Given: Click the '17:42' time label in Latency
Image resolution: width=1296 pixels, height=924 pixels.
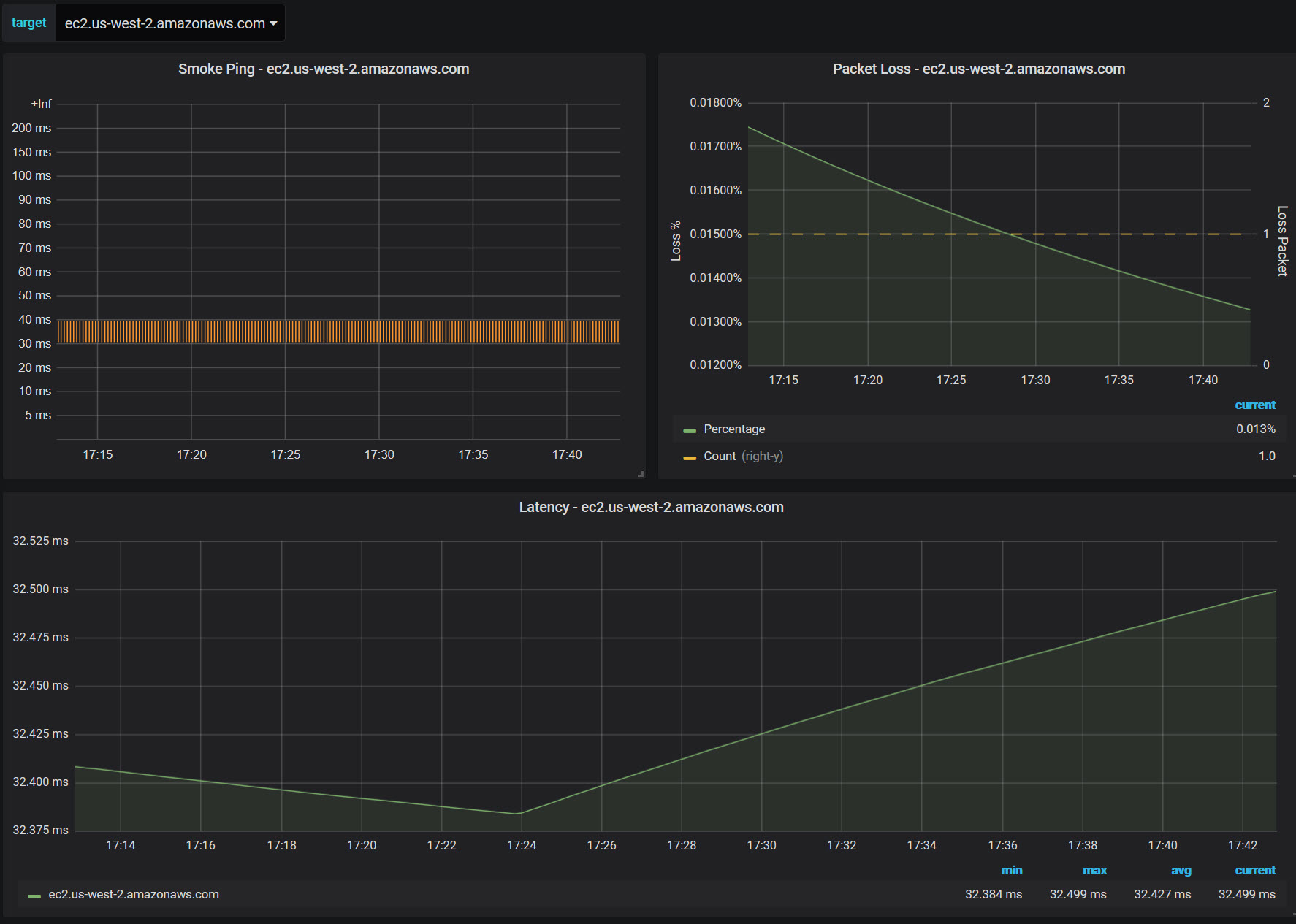Looking at the screenshot, I should coord(1243,845).
